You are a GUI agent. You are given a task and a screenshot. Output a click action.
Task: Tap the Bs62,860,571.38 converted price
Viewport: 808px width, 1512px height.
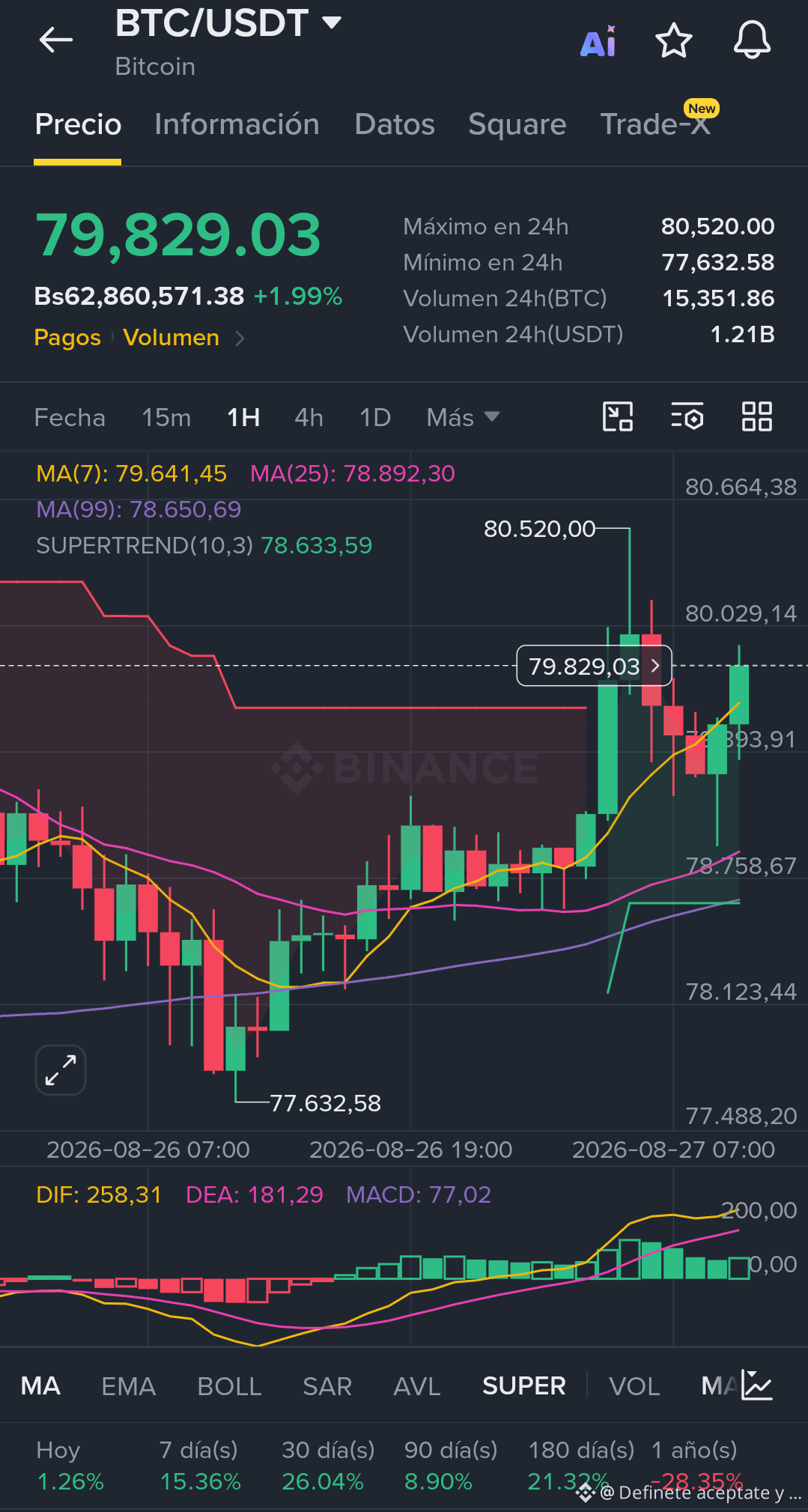[x=139, y=297]
